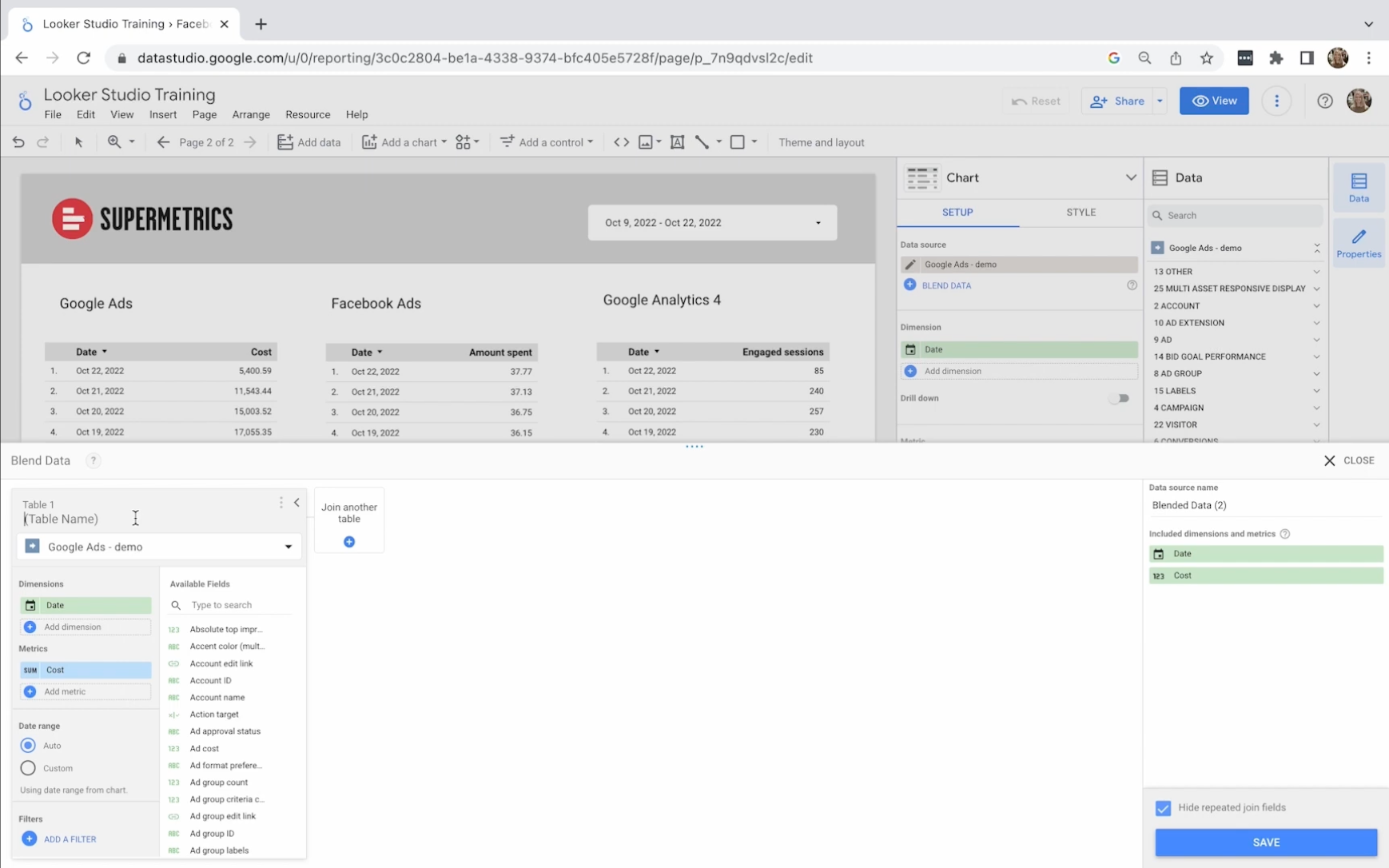This screenshot has width=1389, height=868.
Task: Insert a text box from the toolbar
Action: [677, 142]
